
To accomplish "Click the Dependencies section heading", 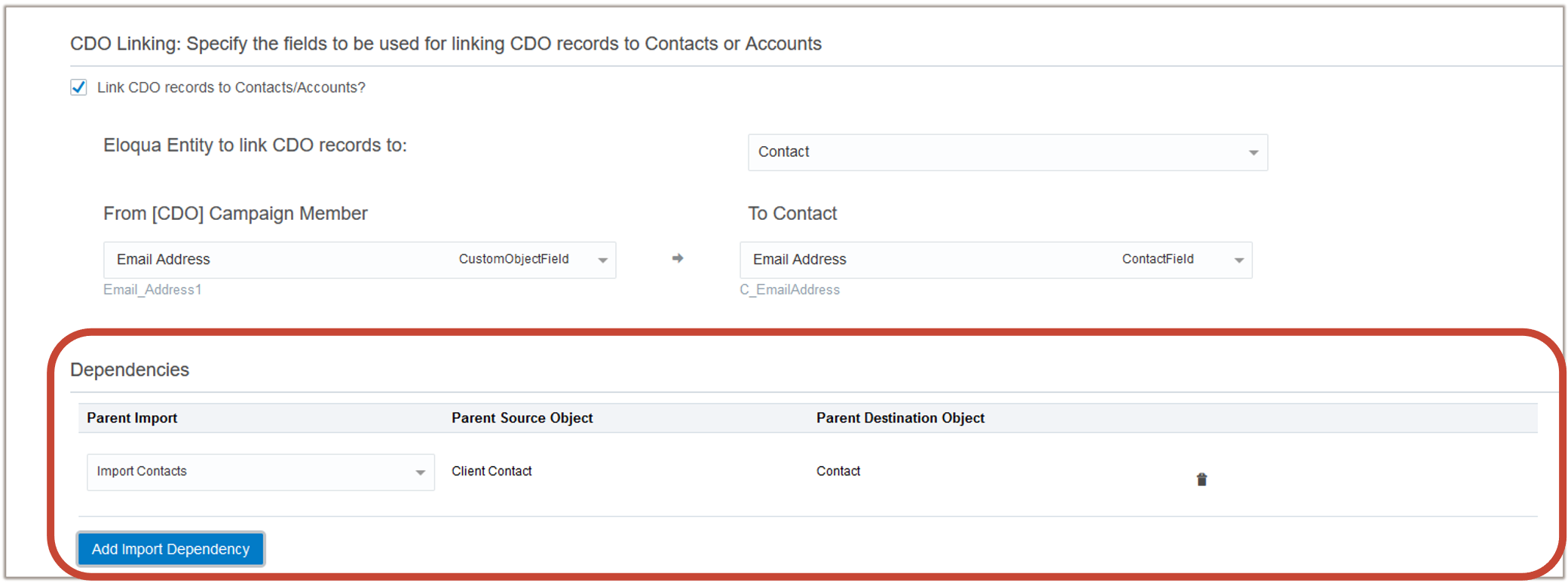I will (x=130, y=370).
